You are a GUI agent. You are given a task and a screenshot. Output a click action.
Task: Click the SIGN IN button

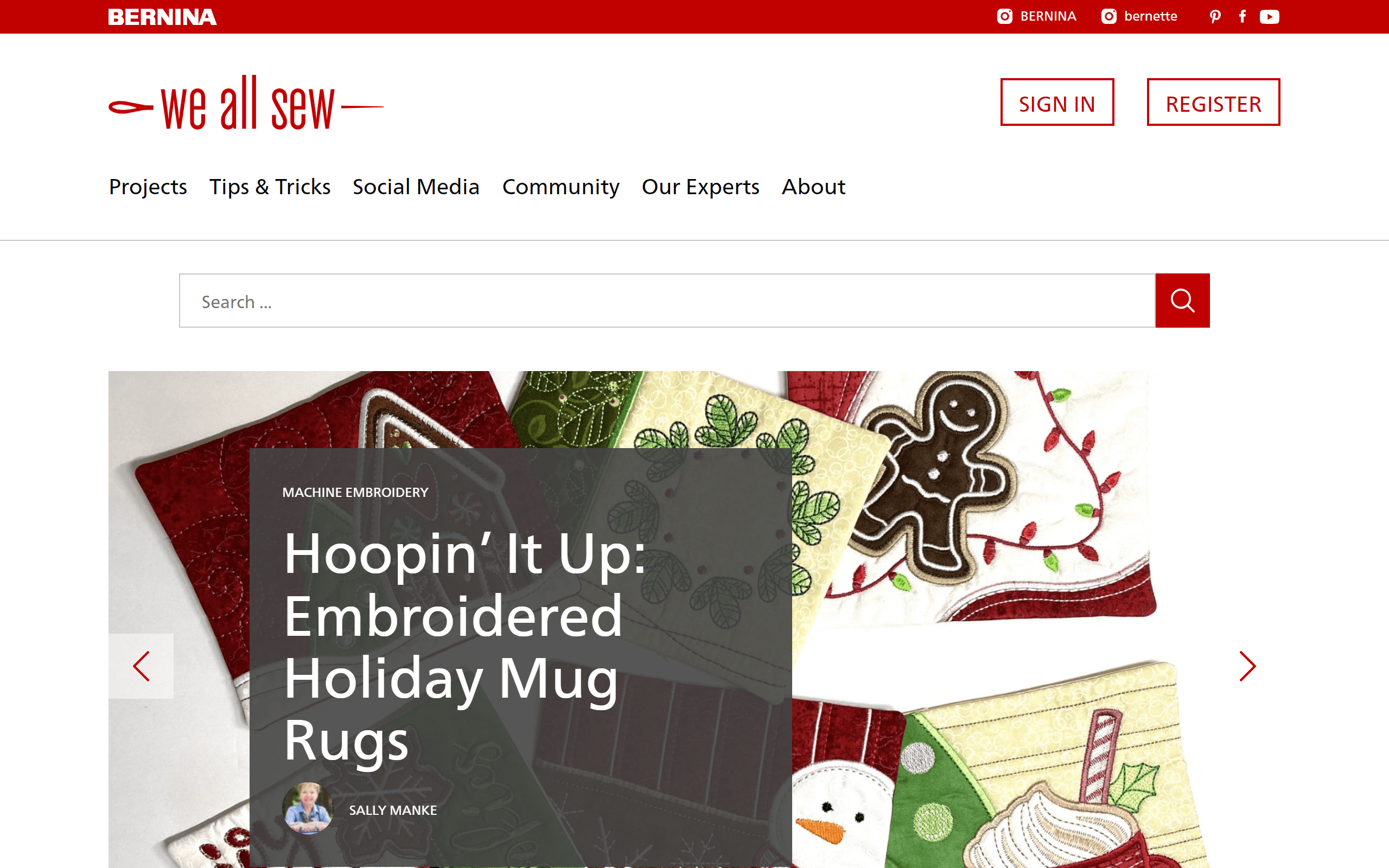click(x=1057, y=102)
